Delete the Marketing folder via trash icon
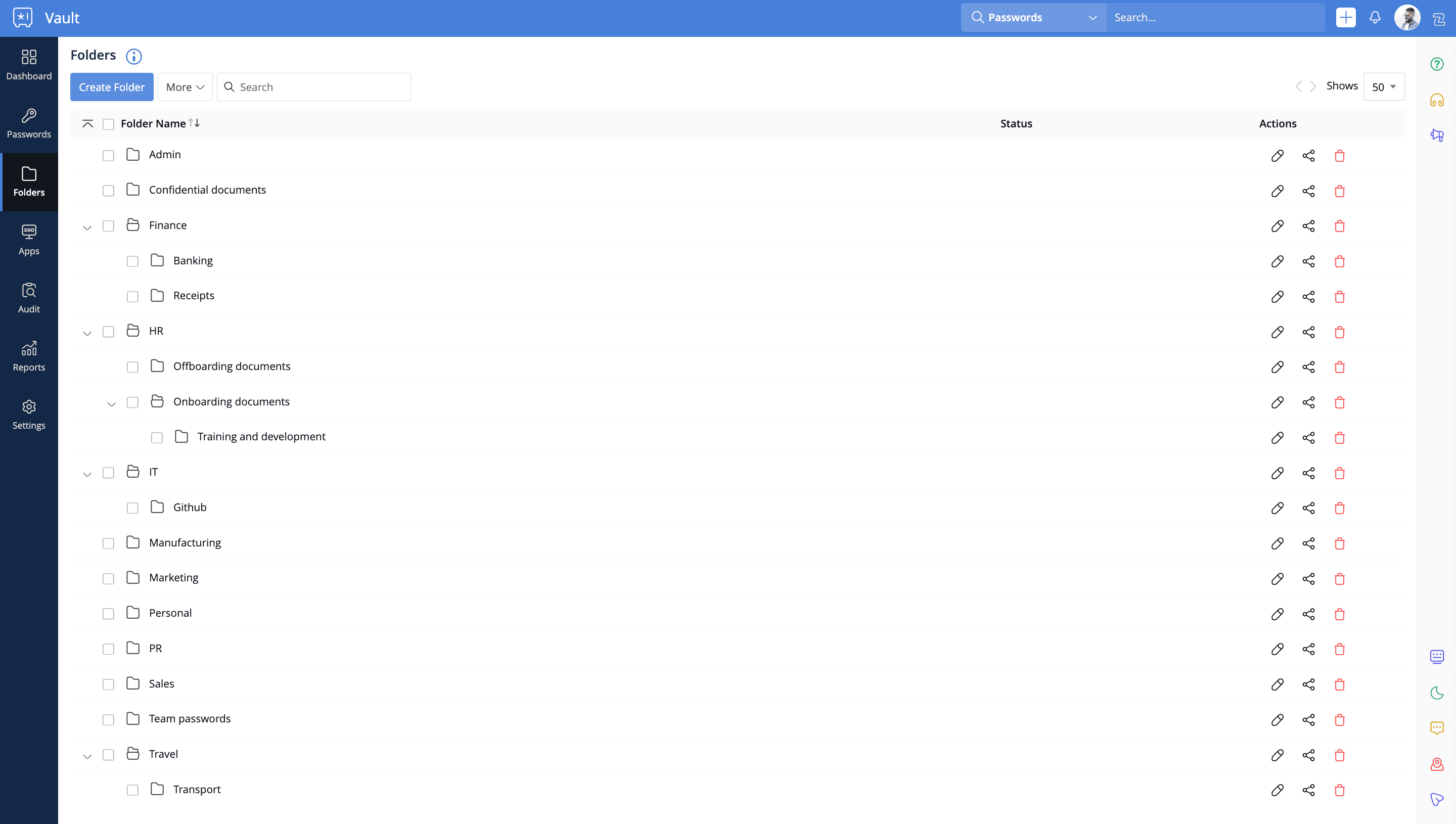Viewport: 1456px width, 824px height. [1339, 578]
